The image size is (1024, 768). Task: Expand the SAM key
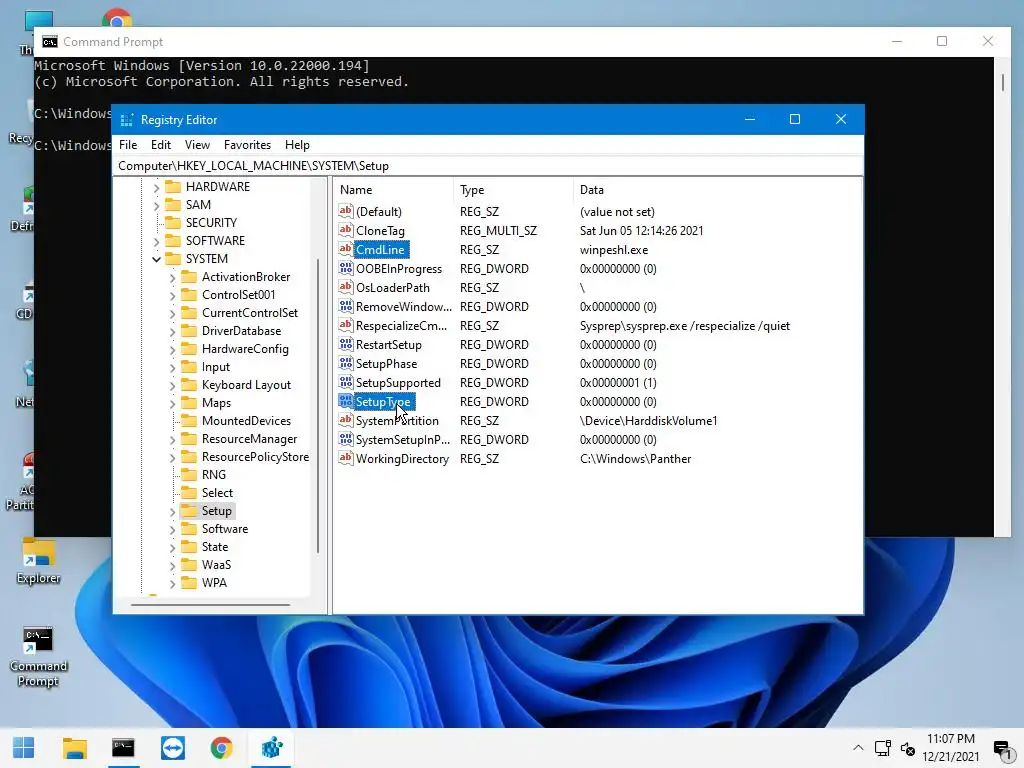pos(156,206)
